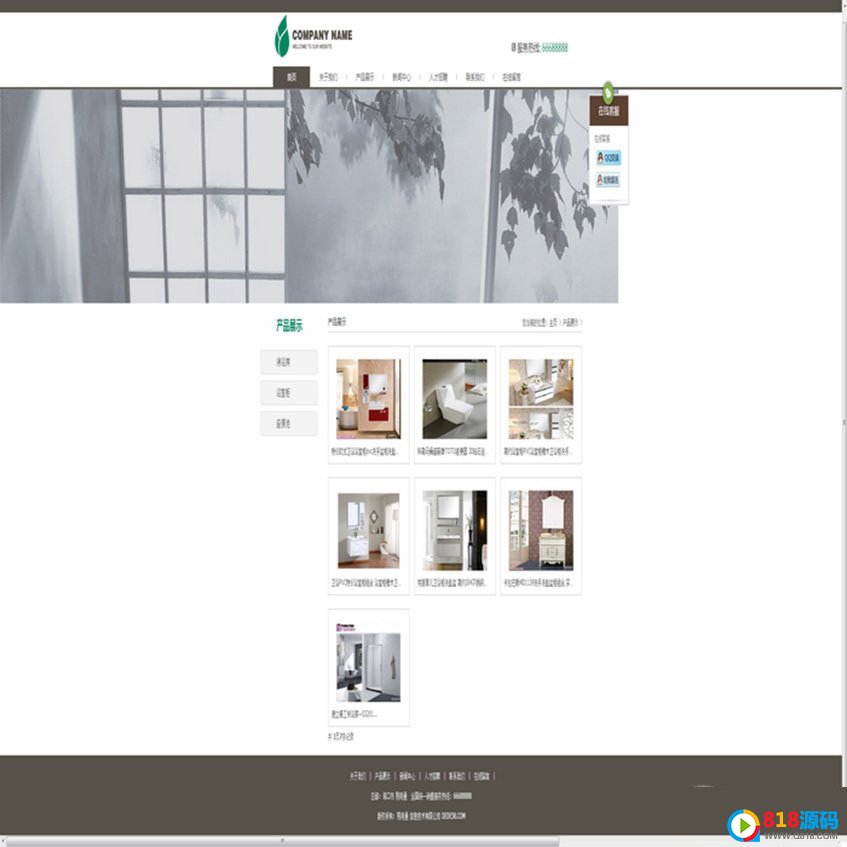
Task: Click the title under the European-style vanity product
Action: (x=539, y=583)
